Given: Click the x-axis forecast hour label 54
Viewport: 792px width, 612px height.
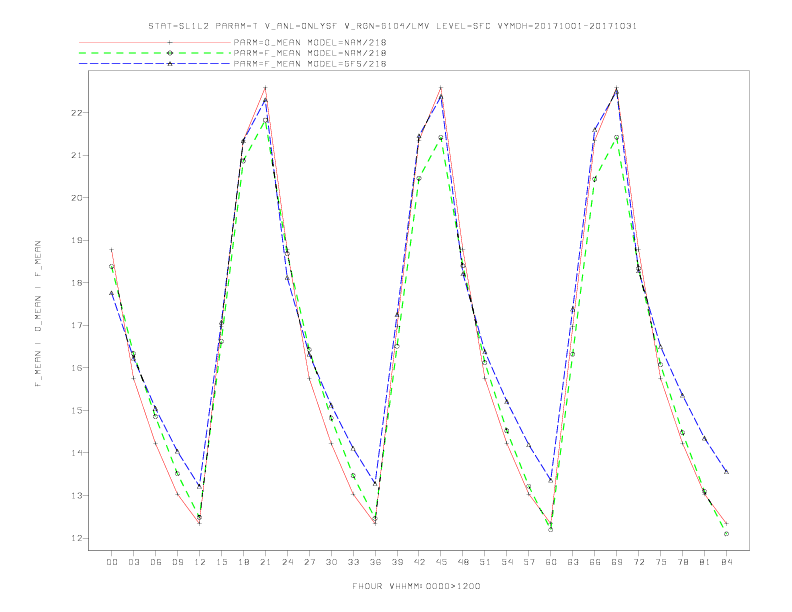Looking at the screenshot, I should 507,562.
